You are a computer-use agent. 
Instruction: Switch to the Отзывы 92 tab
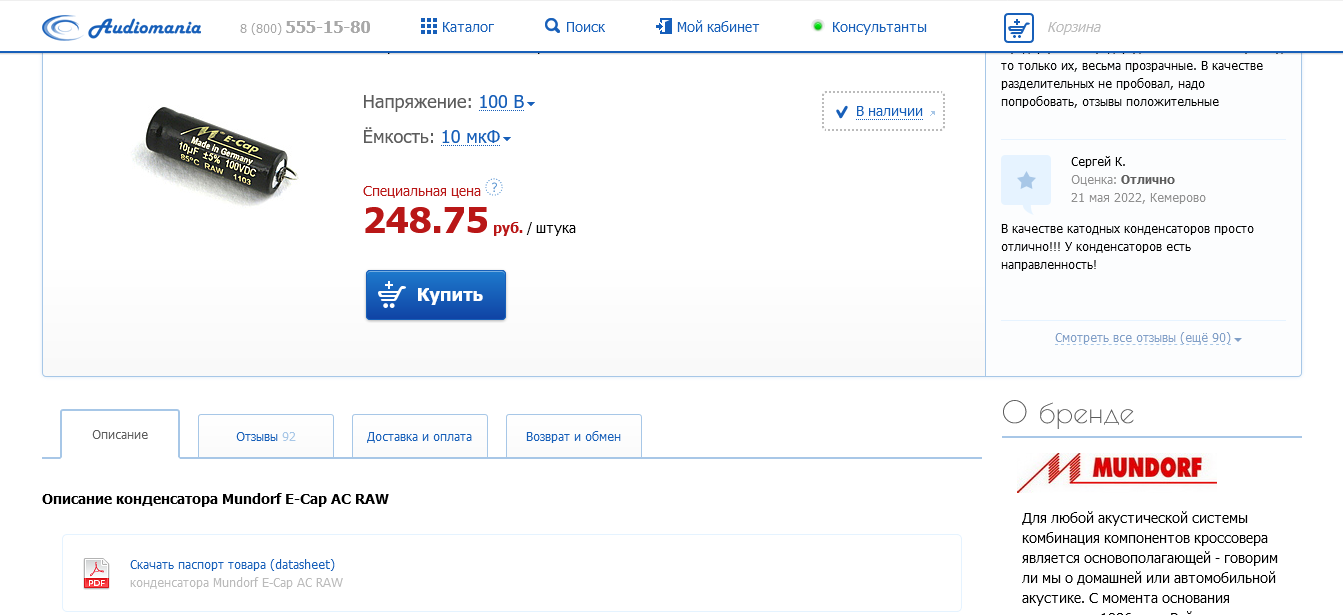(266, 436)
